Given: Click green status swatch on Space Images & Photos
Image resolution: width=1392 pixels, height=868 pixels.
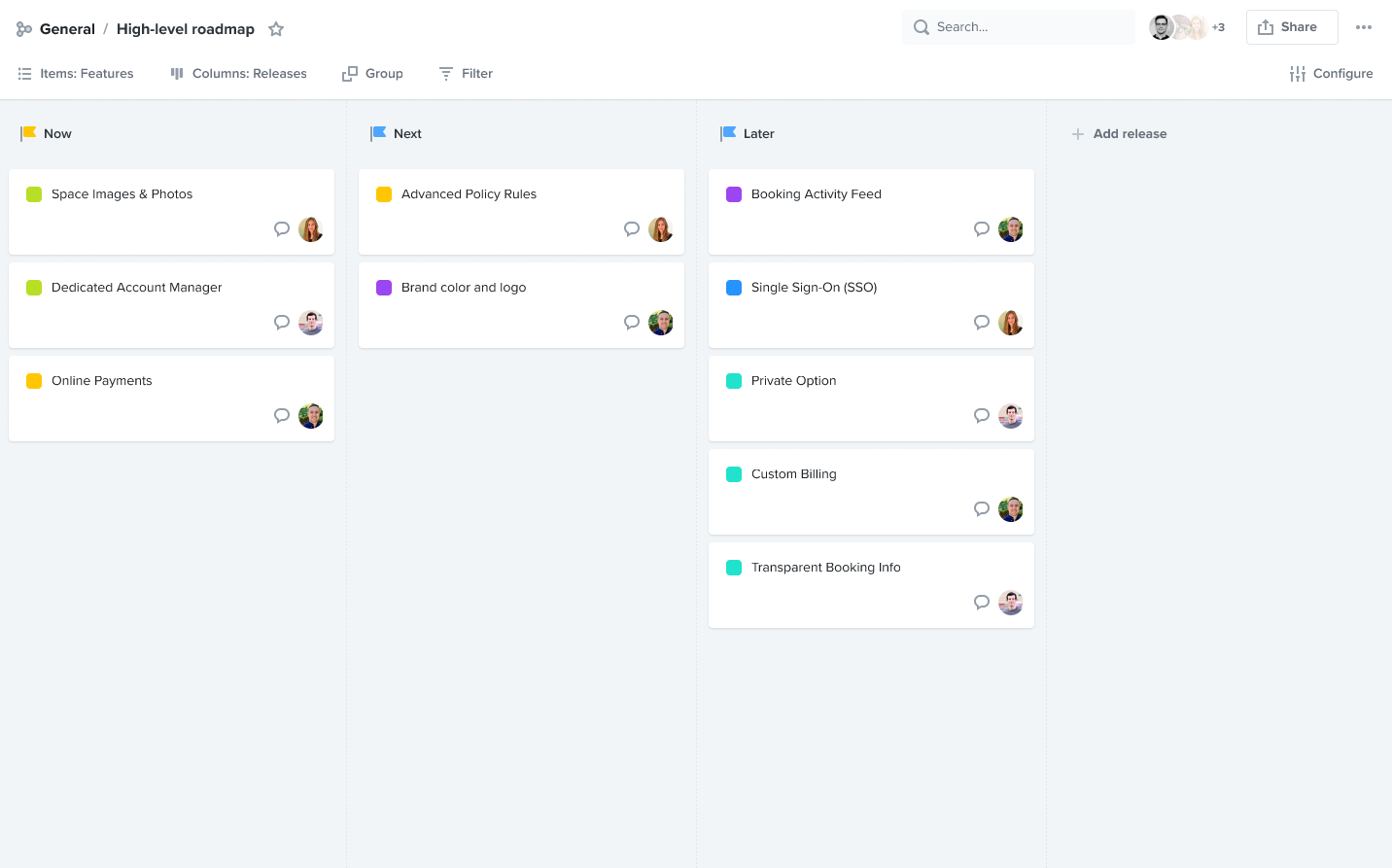Looking at the screenshot, I should pyautogui.click(x=34, y=194).
